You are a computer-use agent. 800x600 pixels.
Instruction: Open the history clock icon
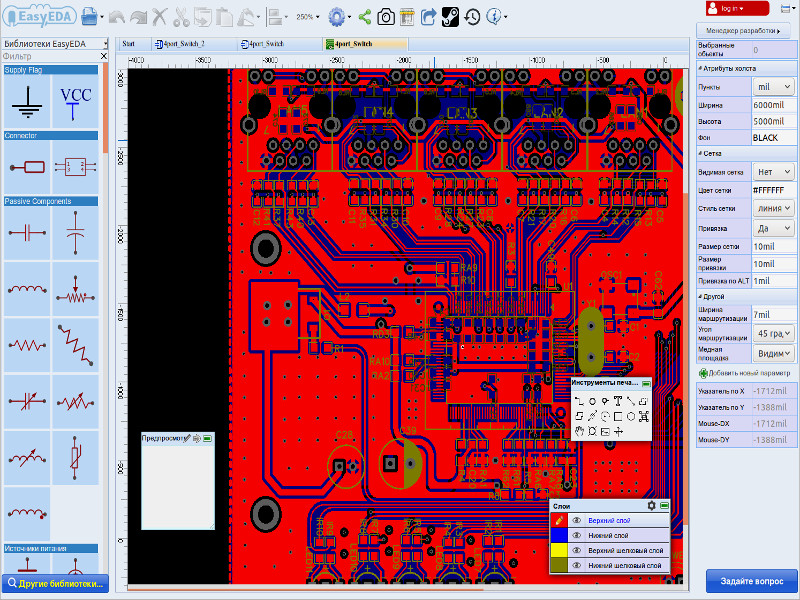(x=472, y=17)
